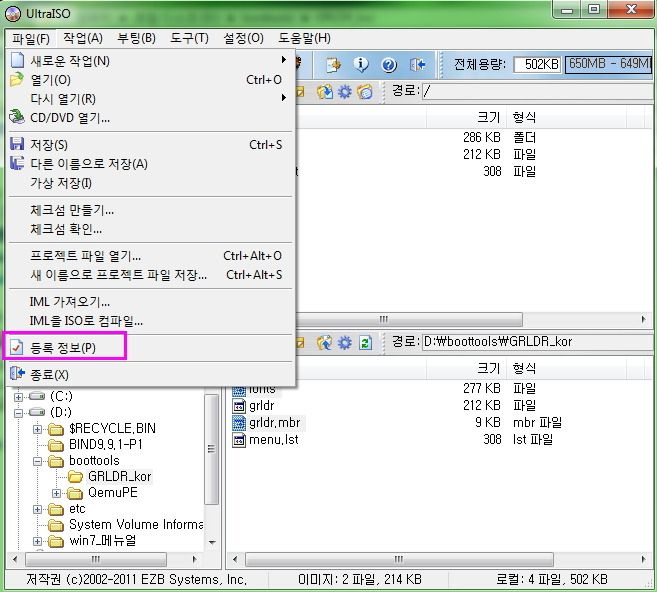Screen dimensions: 657x592
Task: Choose 프로젝트 파일 열기... entry
Action: pyautogui.click(x=151, y=256)
